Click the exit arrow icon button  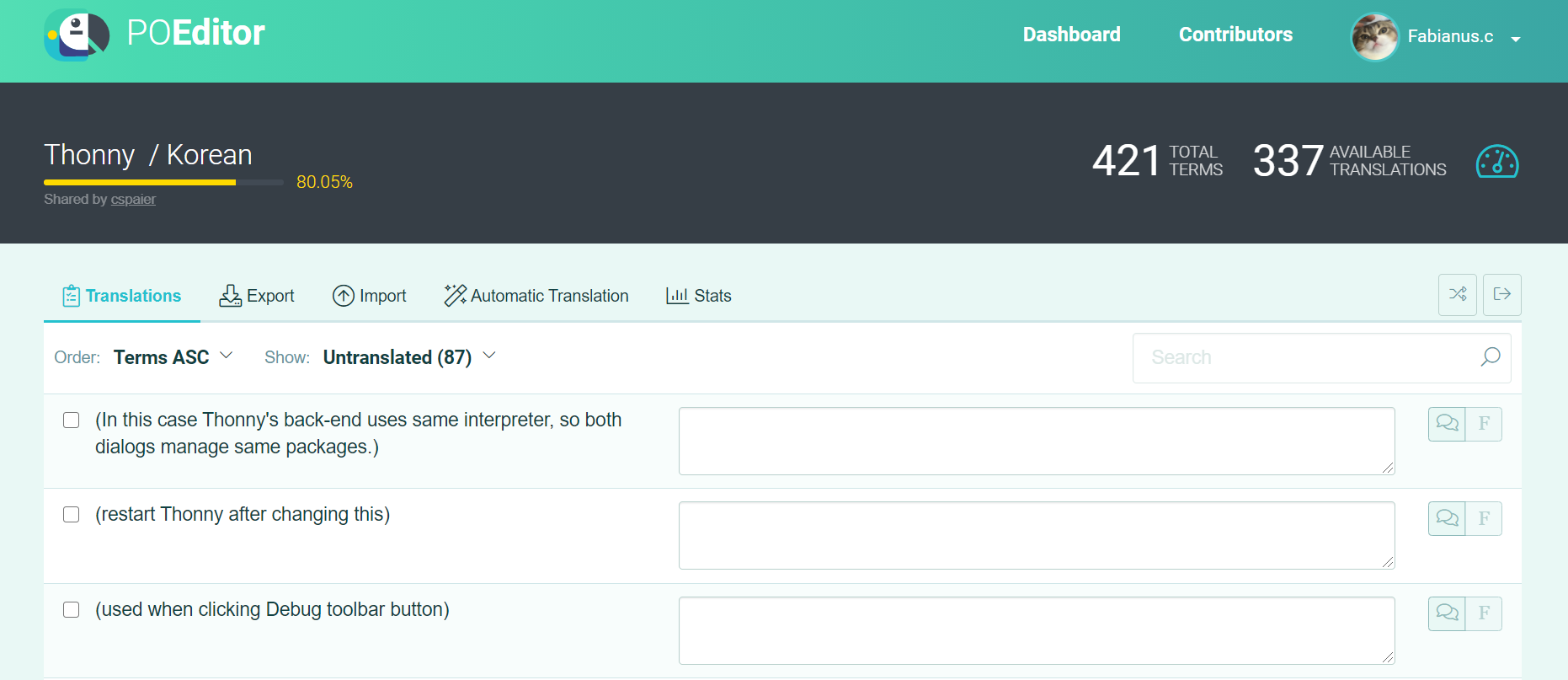[x=1502, y=295]
